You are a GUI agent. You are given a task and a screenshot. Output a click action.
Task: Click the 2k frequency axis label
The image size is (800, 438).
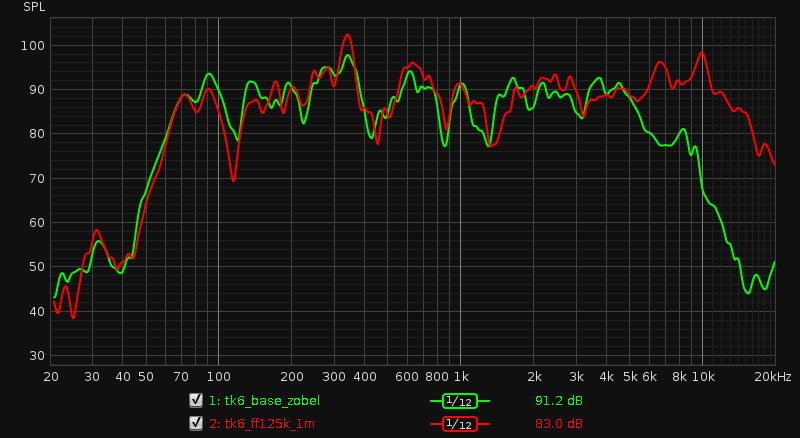click(534, 377)
